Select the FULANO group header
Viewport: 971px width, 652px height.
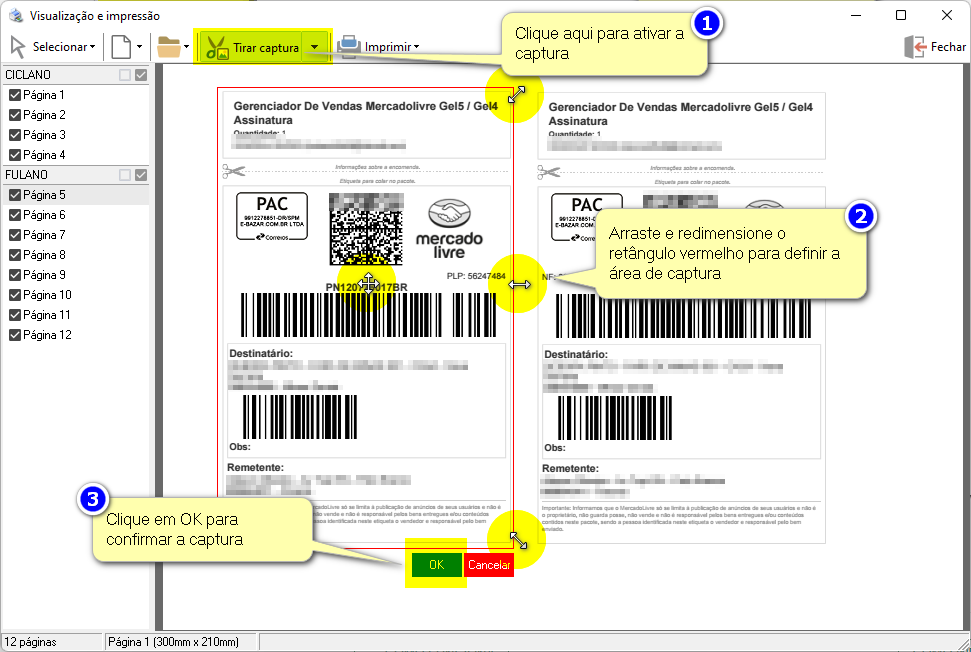pyautogui.click(x=76, y=175)
